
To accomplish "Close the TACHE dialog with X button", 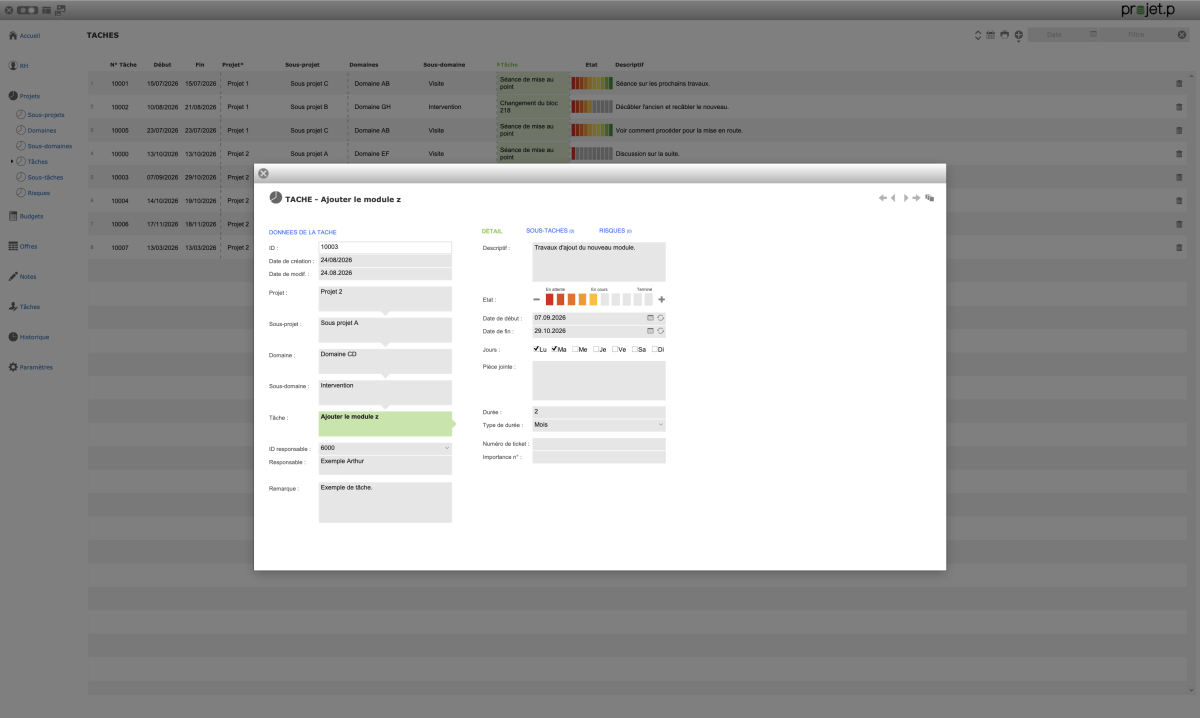I will coord(264,173).
